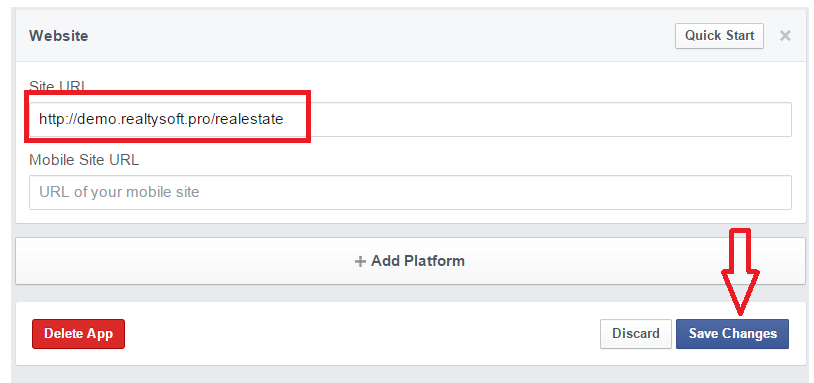Image resolution: width=814 pixels, height=383 pixels.
Task: Focus the Site URL input field
Action: click(410, 119)
